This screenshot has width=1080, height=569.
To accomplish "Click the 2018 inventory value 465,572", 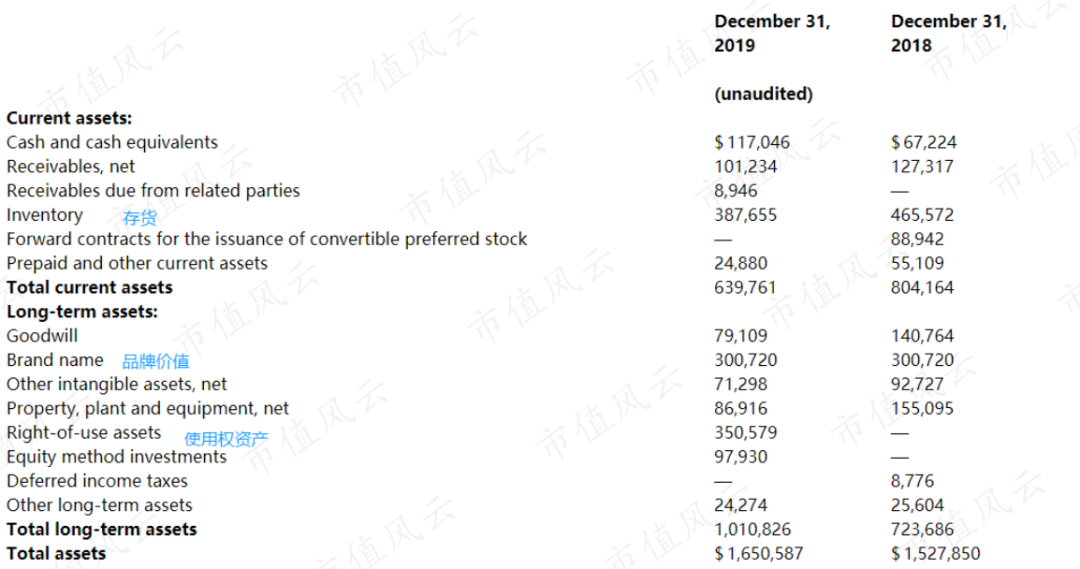I will point(922,215).
